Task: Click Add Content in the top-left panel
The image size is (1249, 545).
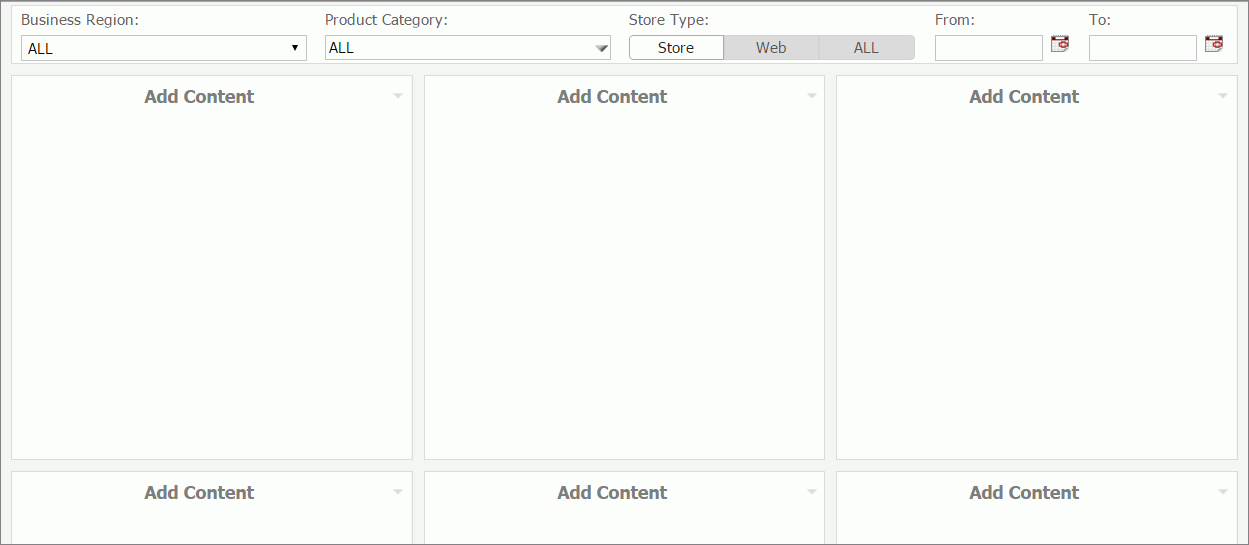Action: 199,97
